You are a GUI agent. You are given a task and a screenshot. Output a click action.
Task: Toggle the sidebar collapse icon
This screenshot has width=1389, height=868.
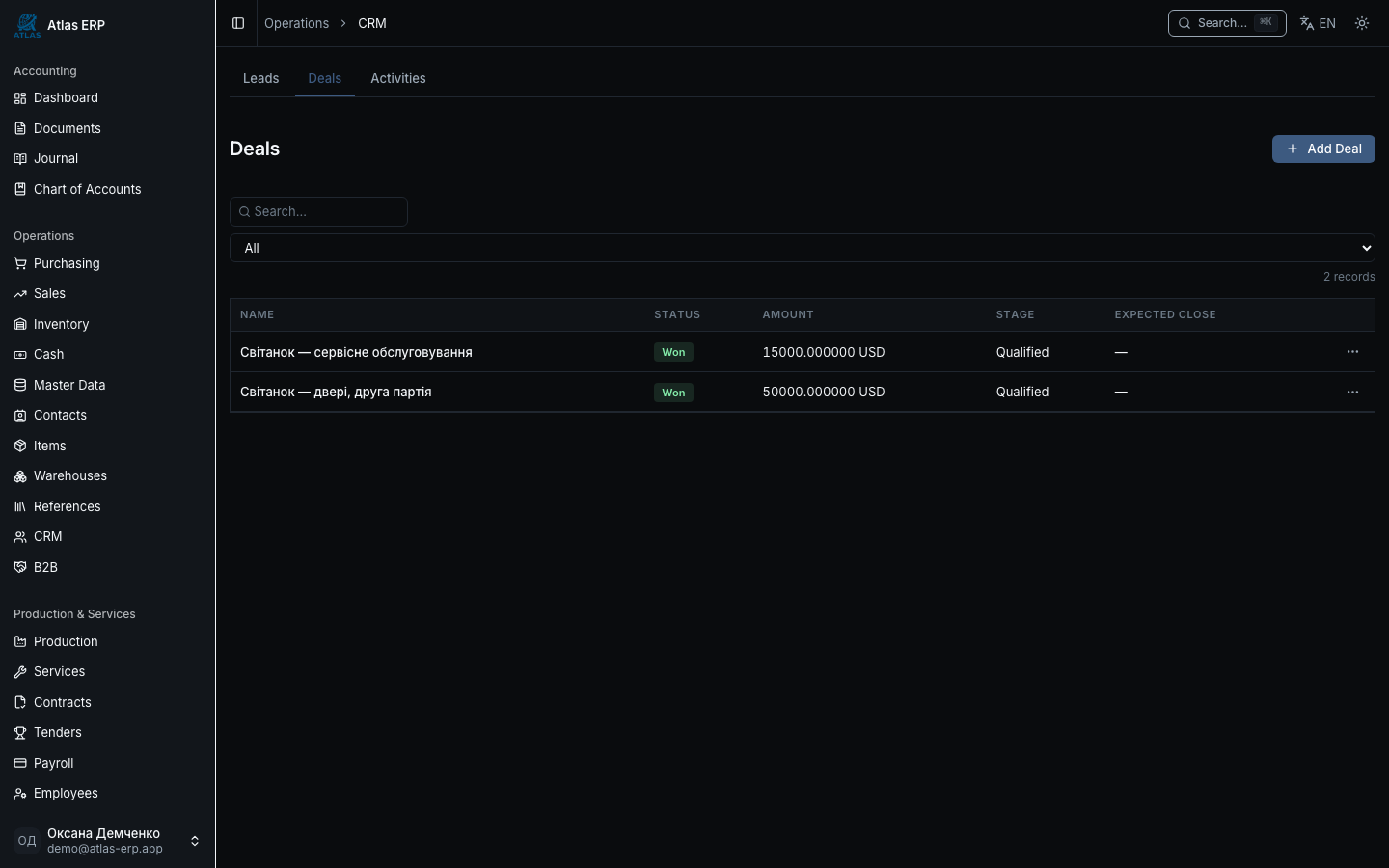238,23
